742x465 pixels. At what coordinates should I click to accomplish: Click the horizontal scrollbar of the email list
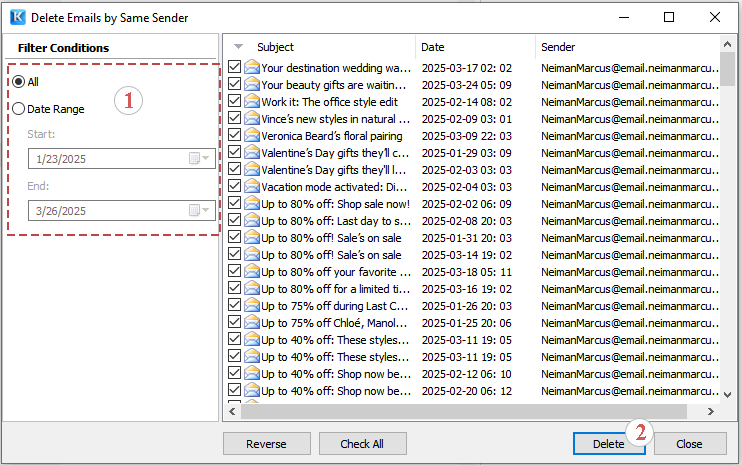point(460,411)
